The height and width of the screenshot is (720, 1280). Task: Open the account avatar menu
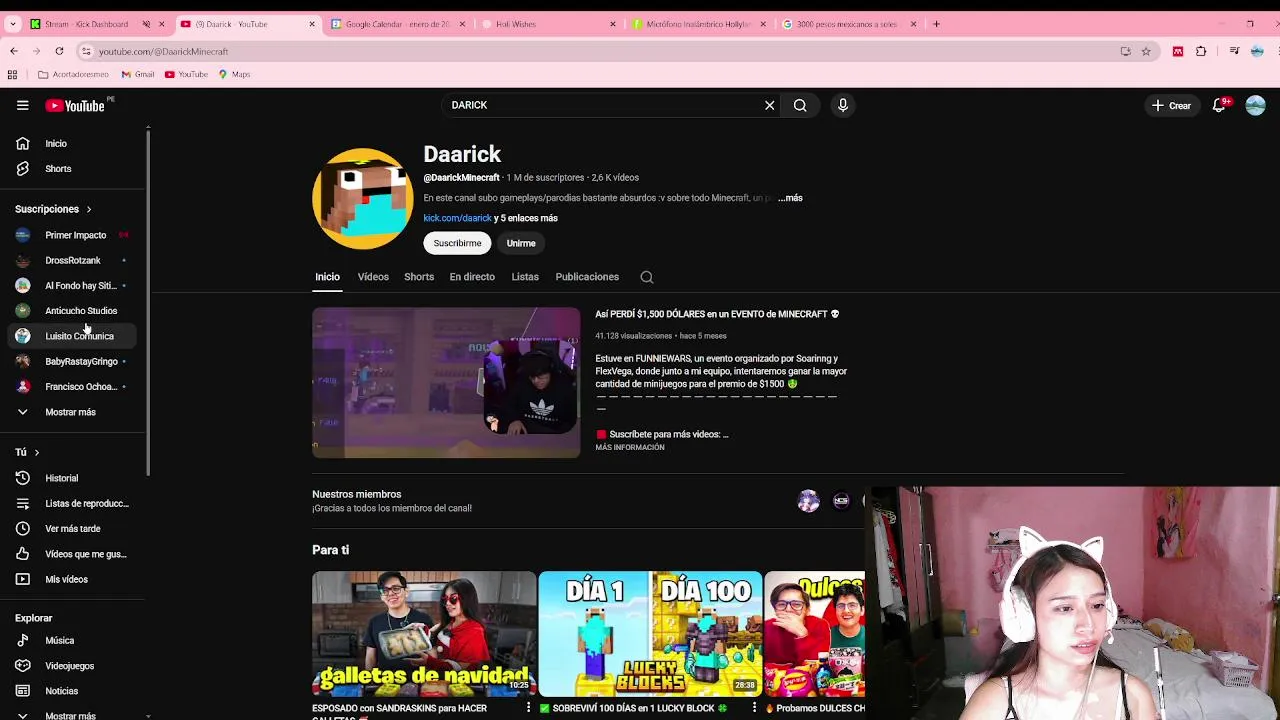point(1255,105)
